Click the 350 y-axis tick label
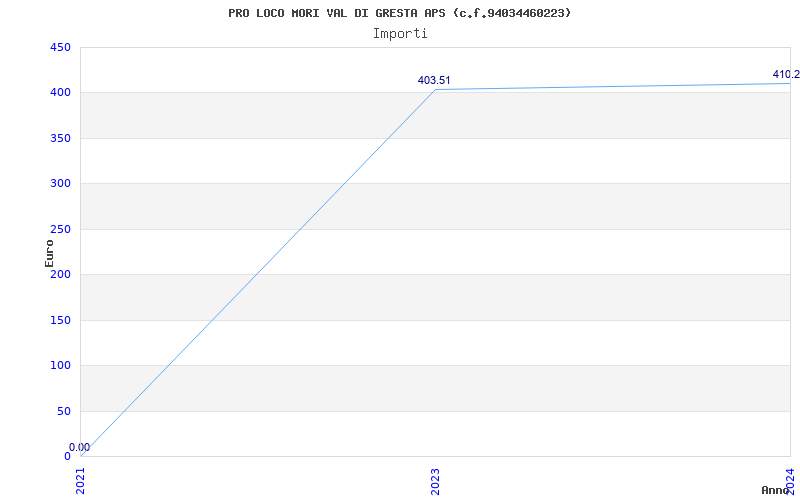 click(x=60, y=138)
